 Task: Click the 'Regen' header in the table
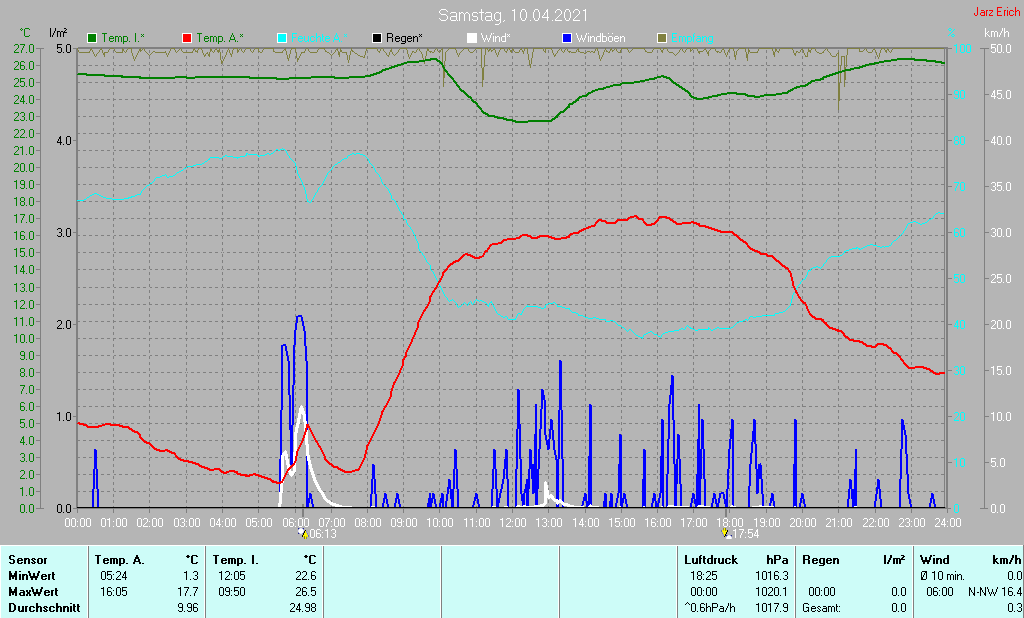821,560
